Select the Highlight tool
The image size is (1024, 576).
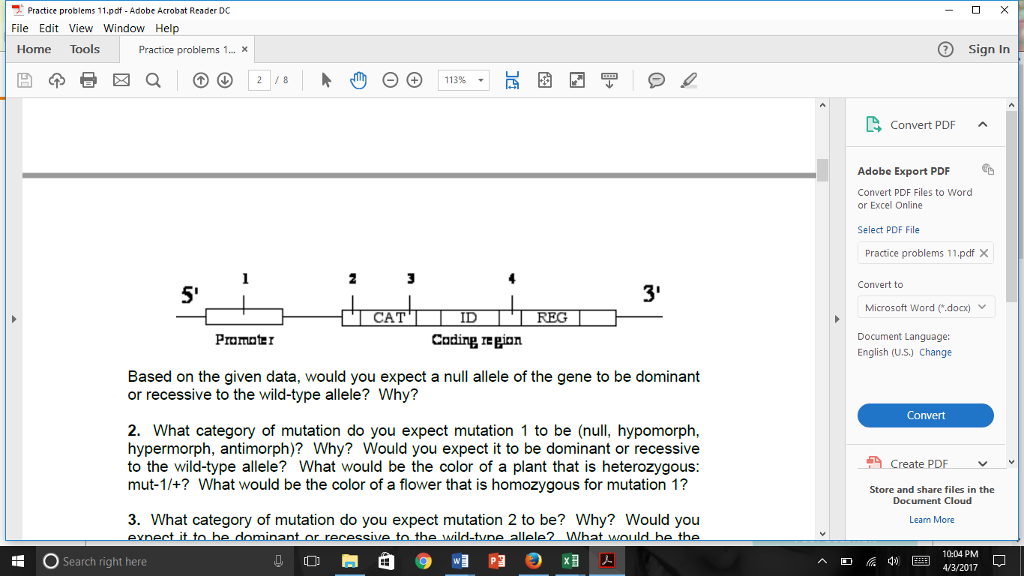(x=688, y=80)
